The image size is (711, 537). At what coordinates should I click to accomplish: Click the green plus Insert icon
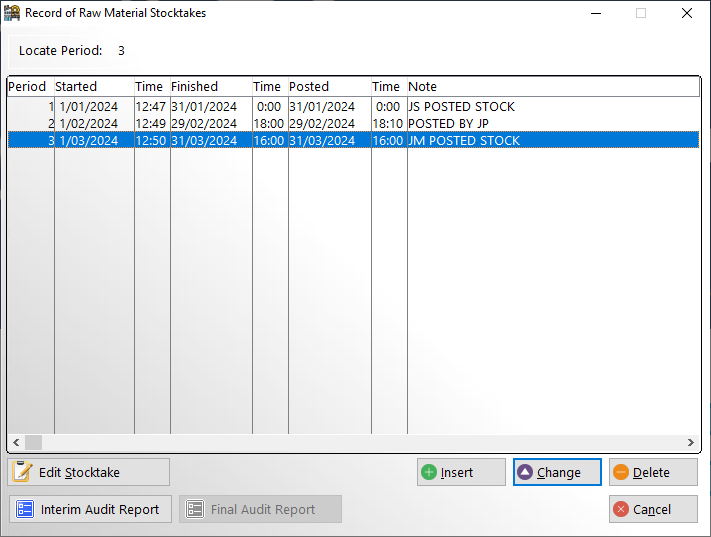(429, 472)
